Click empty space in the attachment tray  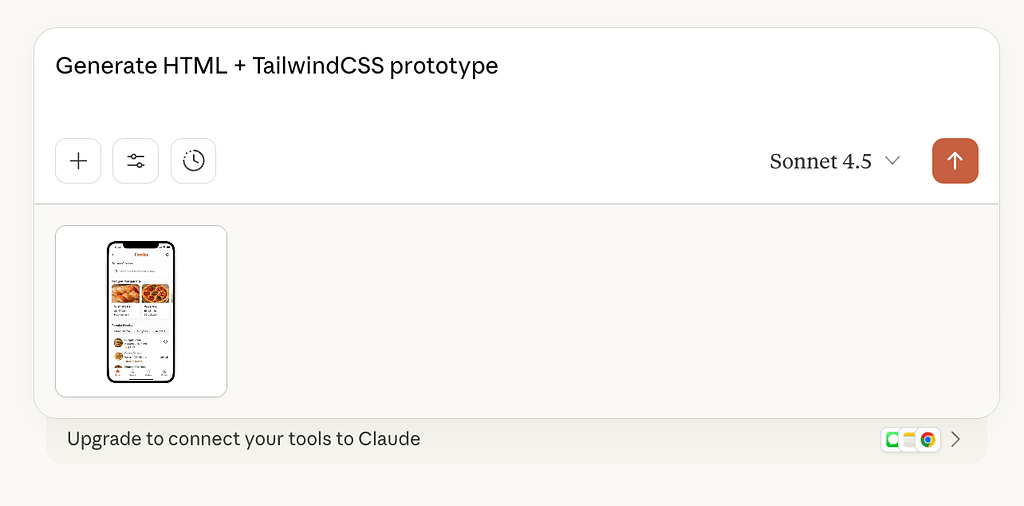pyautogui.click(x=600, y=311)
